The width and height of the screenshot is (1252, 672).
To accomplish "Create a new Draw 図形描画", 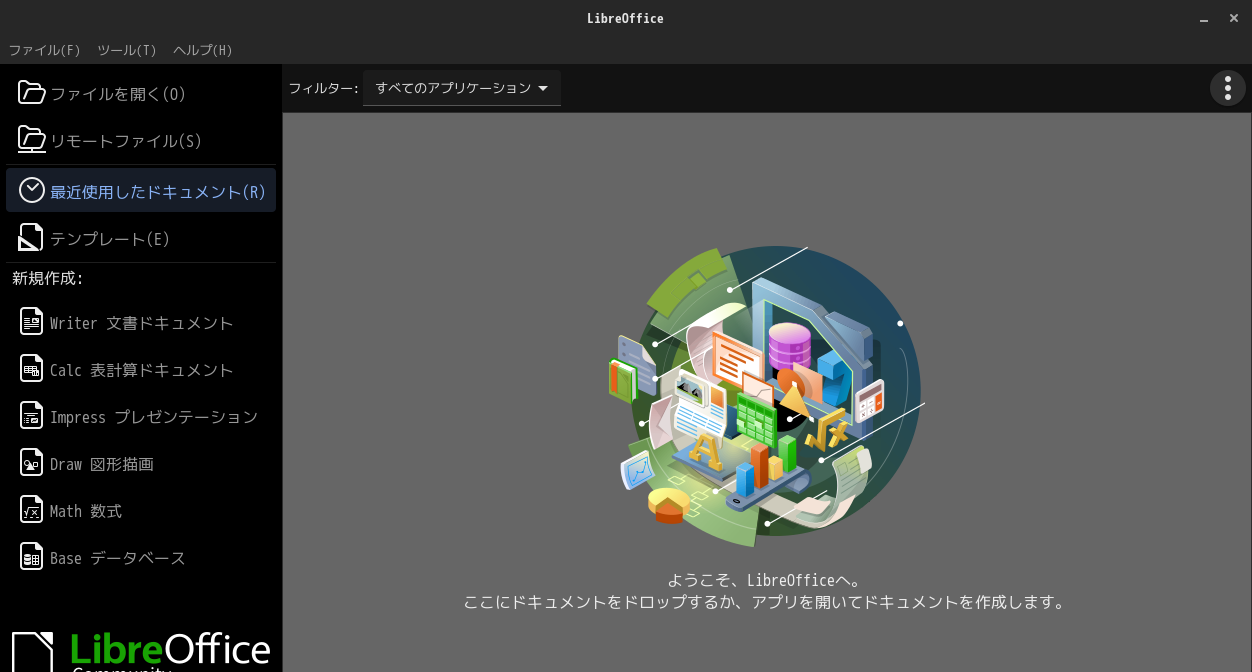I will [x=141, y=463].
